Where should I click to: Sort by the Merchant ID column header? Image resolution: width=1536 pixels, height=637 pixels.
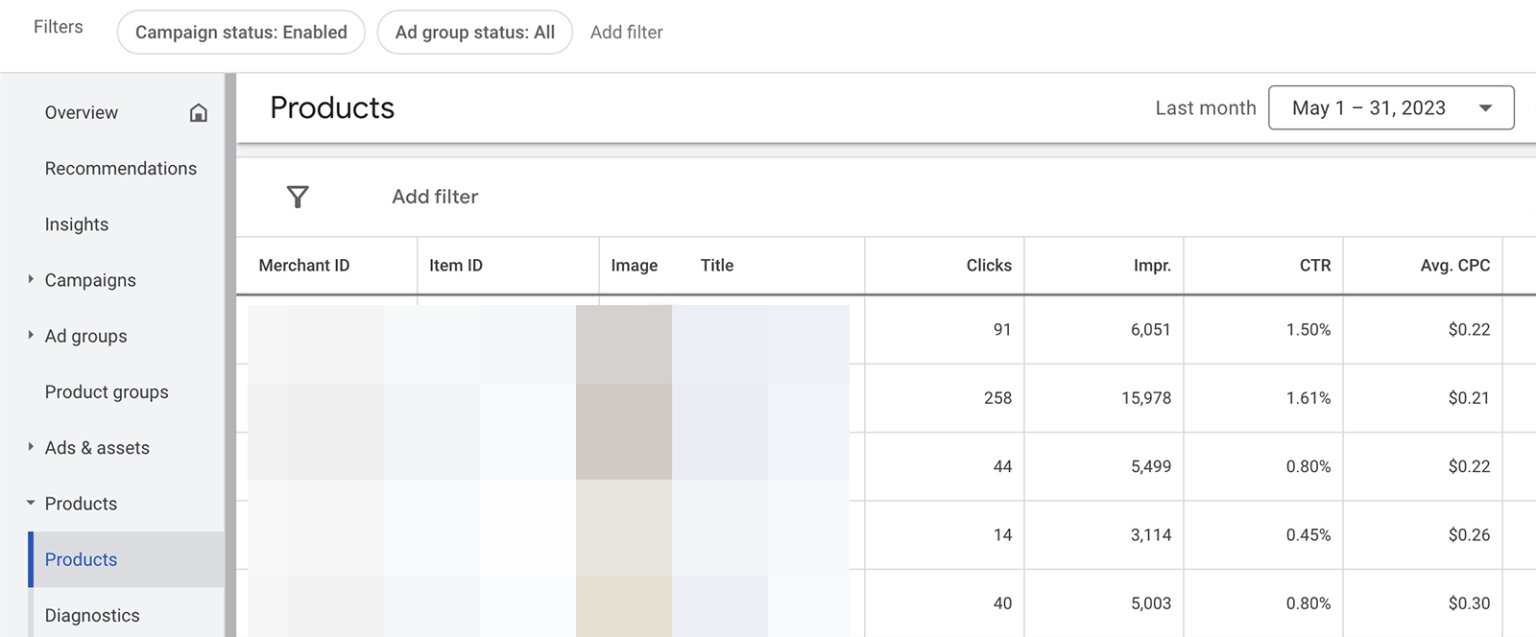point(304,266)
